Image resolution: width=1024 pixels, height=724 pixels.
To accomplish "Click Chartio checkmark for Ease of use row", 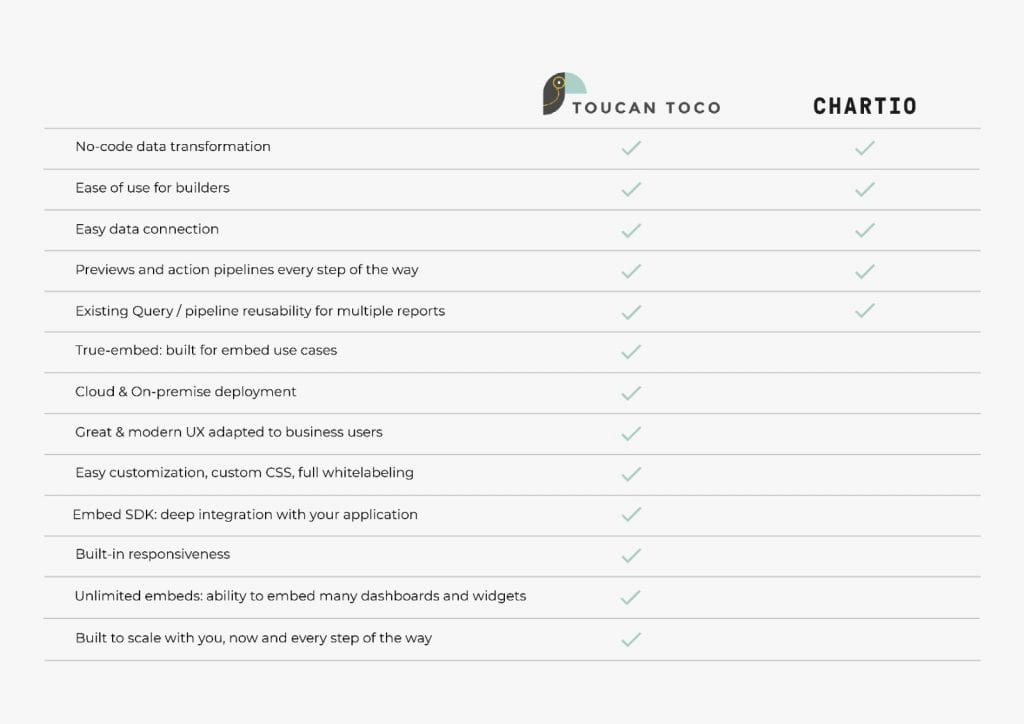I will tap(865, 189).
